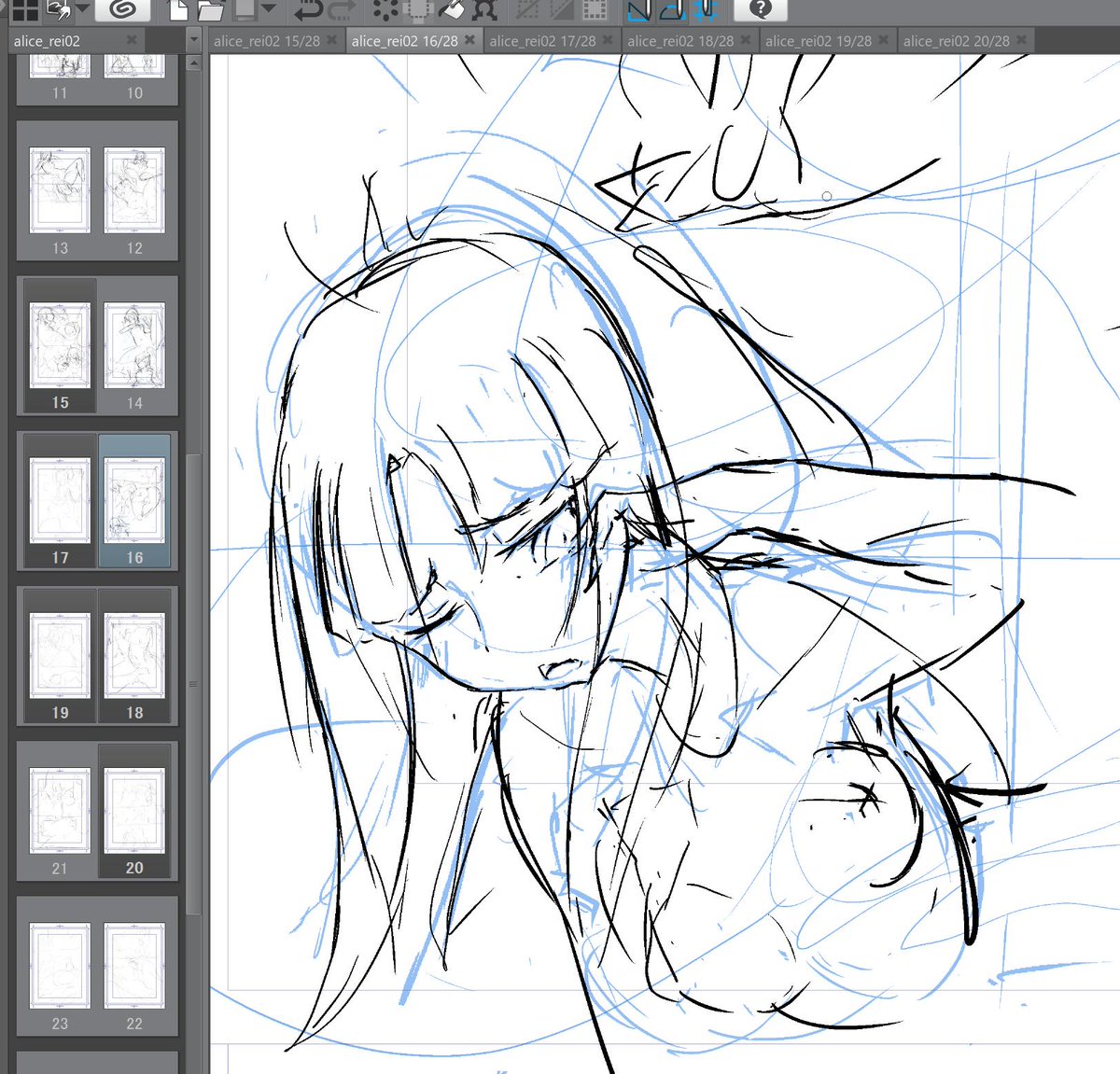
Task: Click the Scale/Rotate transform icon
Action: [484, 9]
